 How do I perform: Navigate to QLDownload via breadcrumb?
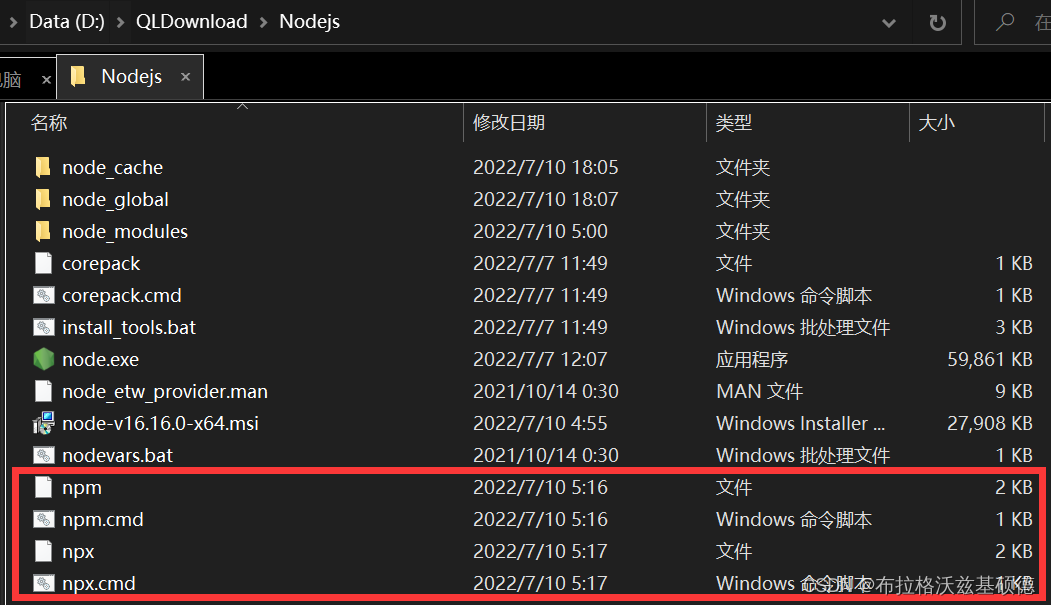point(191,21)
